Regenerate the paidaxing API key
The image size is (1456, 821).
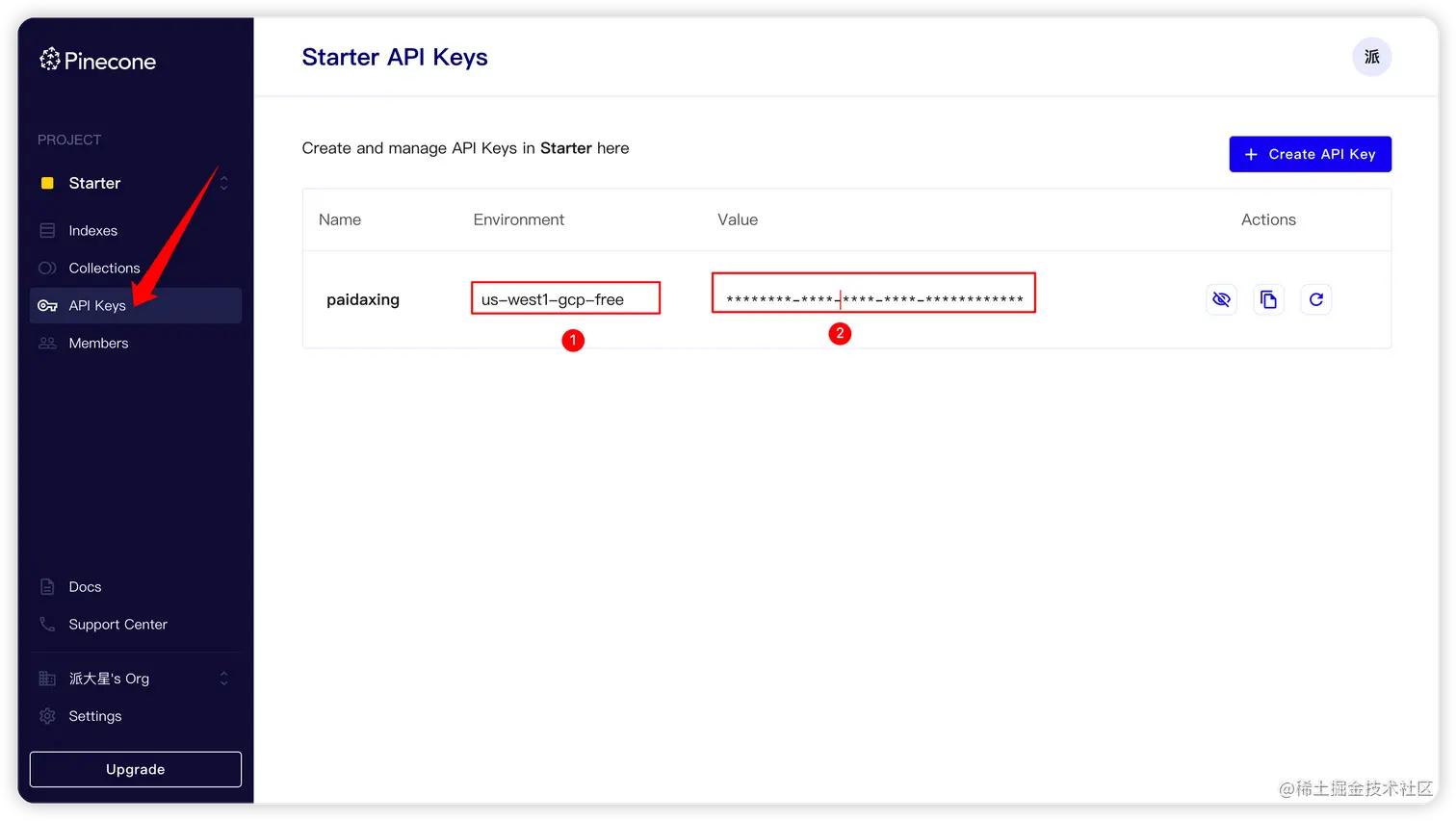1316,299
